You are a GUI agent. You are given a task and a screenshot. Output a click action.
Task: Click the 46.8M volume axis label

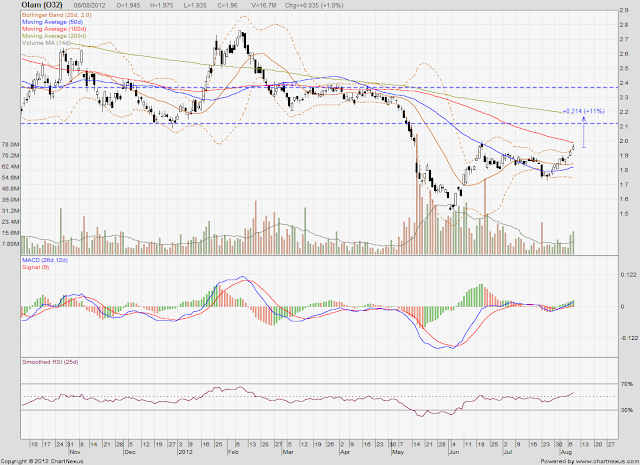pyautogui.click(x=11, y=189)
